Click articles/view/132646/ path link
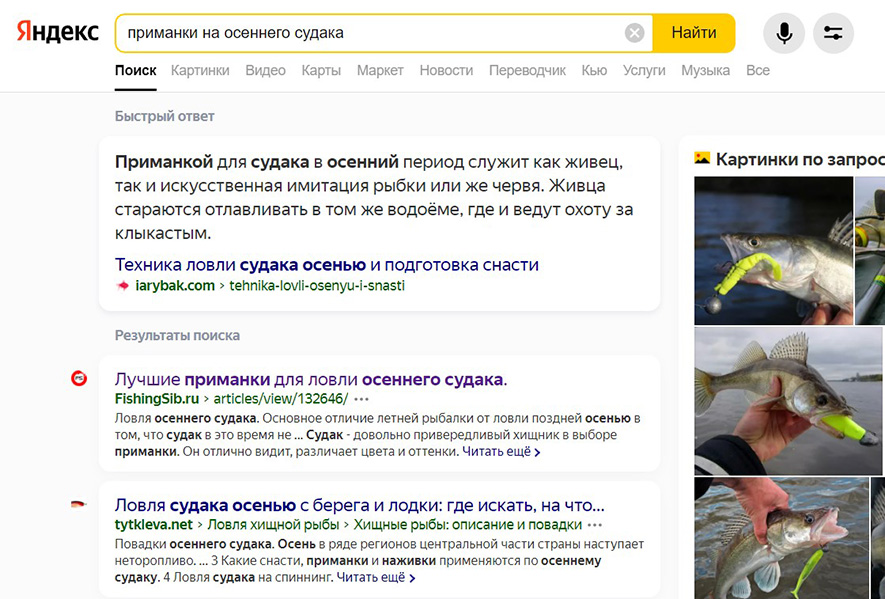Image resolution: width=885 pixels, height=599 pixels. (x=281, y=399)
